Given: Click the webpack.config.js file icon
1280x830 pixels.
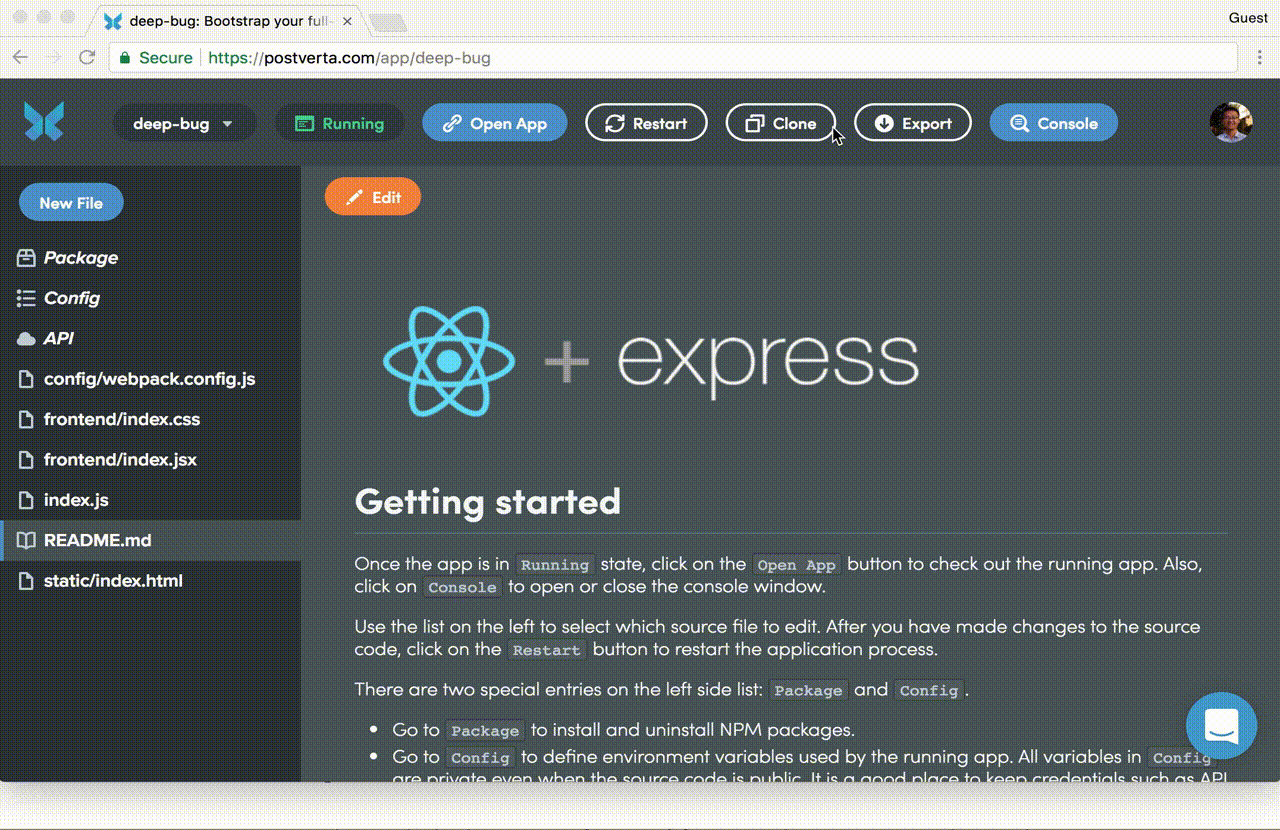Looking at the screenshot, I should pyautogui.click(x=26, y=379).
